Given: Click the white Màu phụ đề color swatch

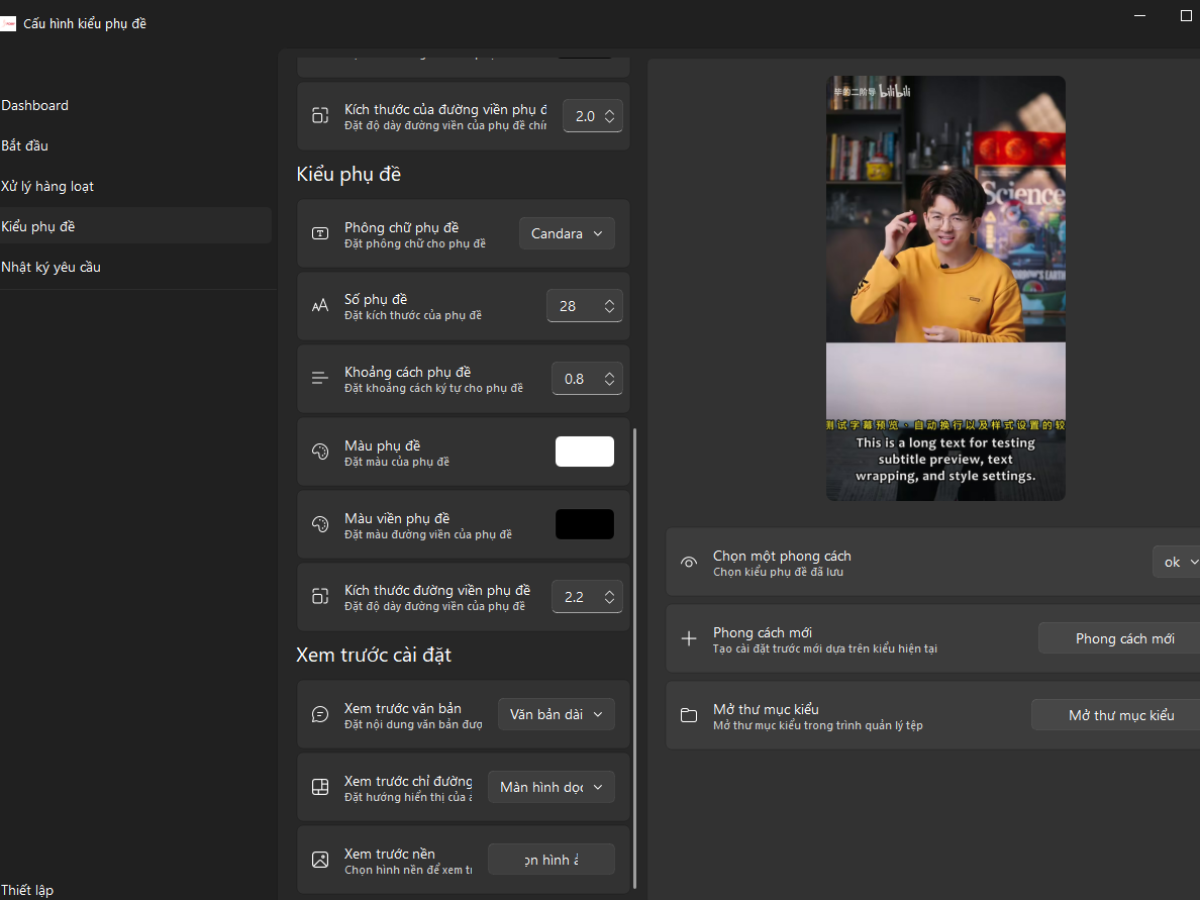Looking at the screenshot, I should (x=585, y=452).
